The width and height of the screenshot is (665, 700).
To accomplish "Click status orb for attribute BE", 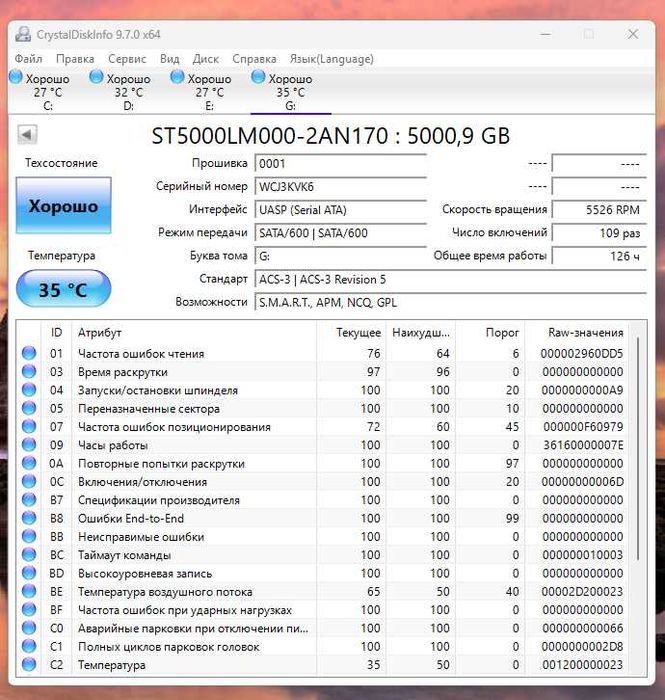I will tap(29, 591).
